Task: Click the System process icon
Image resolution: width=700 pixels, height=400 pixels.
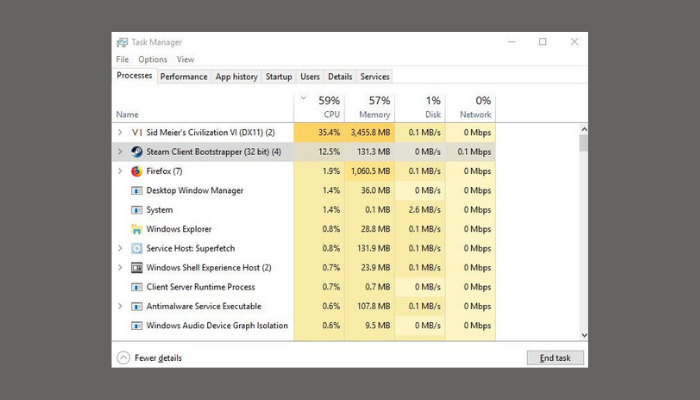Action: 137,210
